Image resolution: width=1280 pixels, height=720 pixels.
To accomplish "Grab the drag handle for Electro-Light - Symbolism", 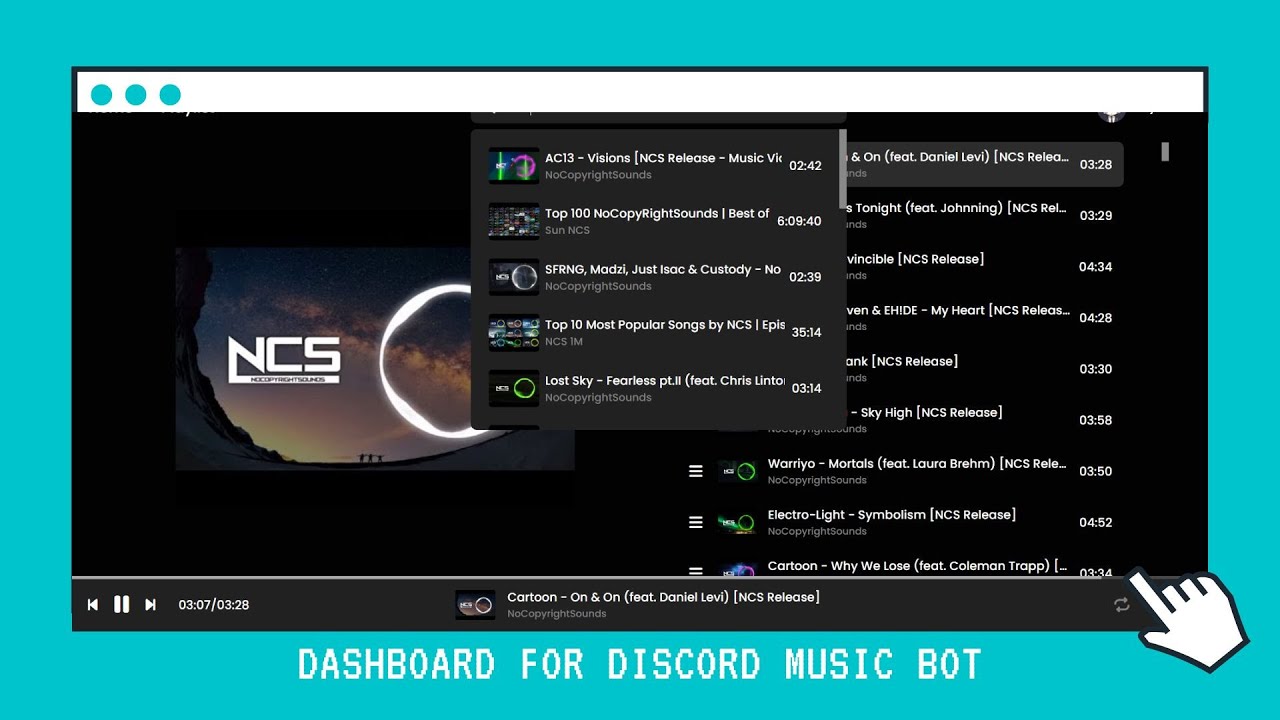I will tap(696, 522).
